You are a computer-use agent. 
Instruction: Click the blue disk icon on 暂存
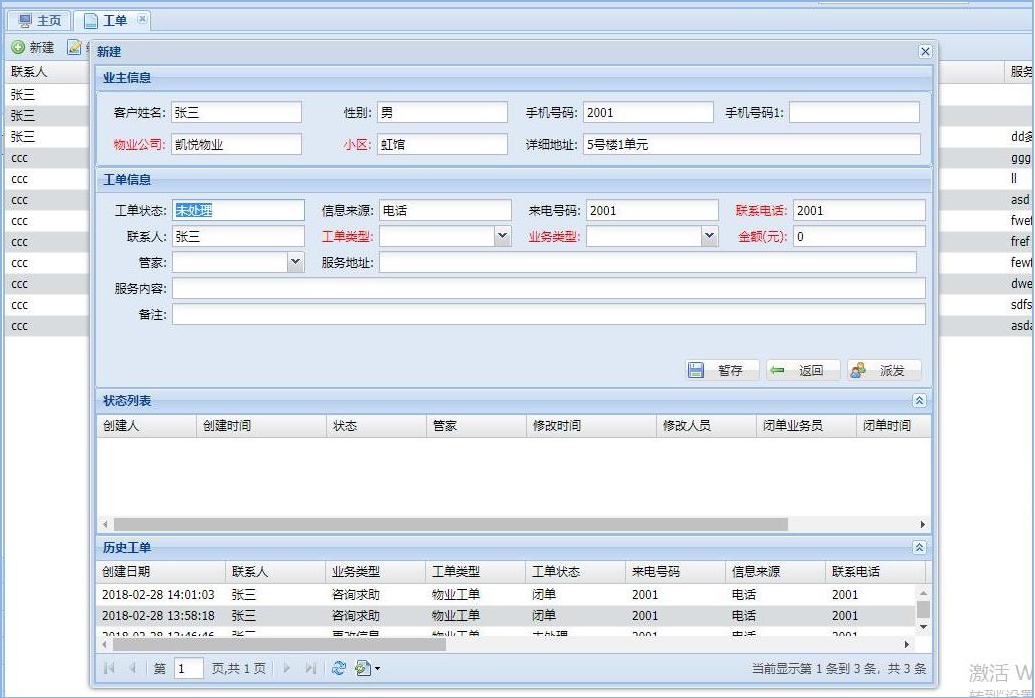[697, 369]
